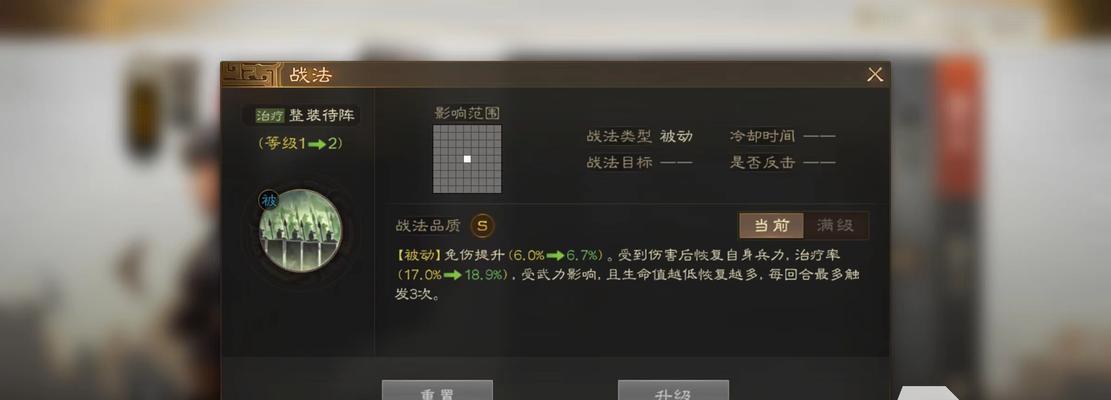The width and height of the screenshot is (1111, 400).
Task: Close the 战法 dialog
Action: (875, 74)
